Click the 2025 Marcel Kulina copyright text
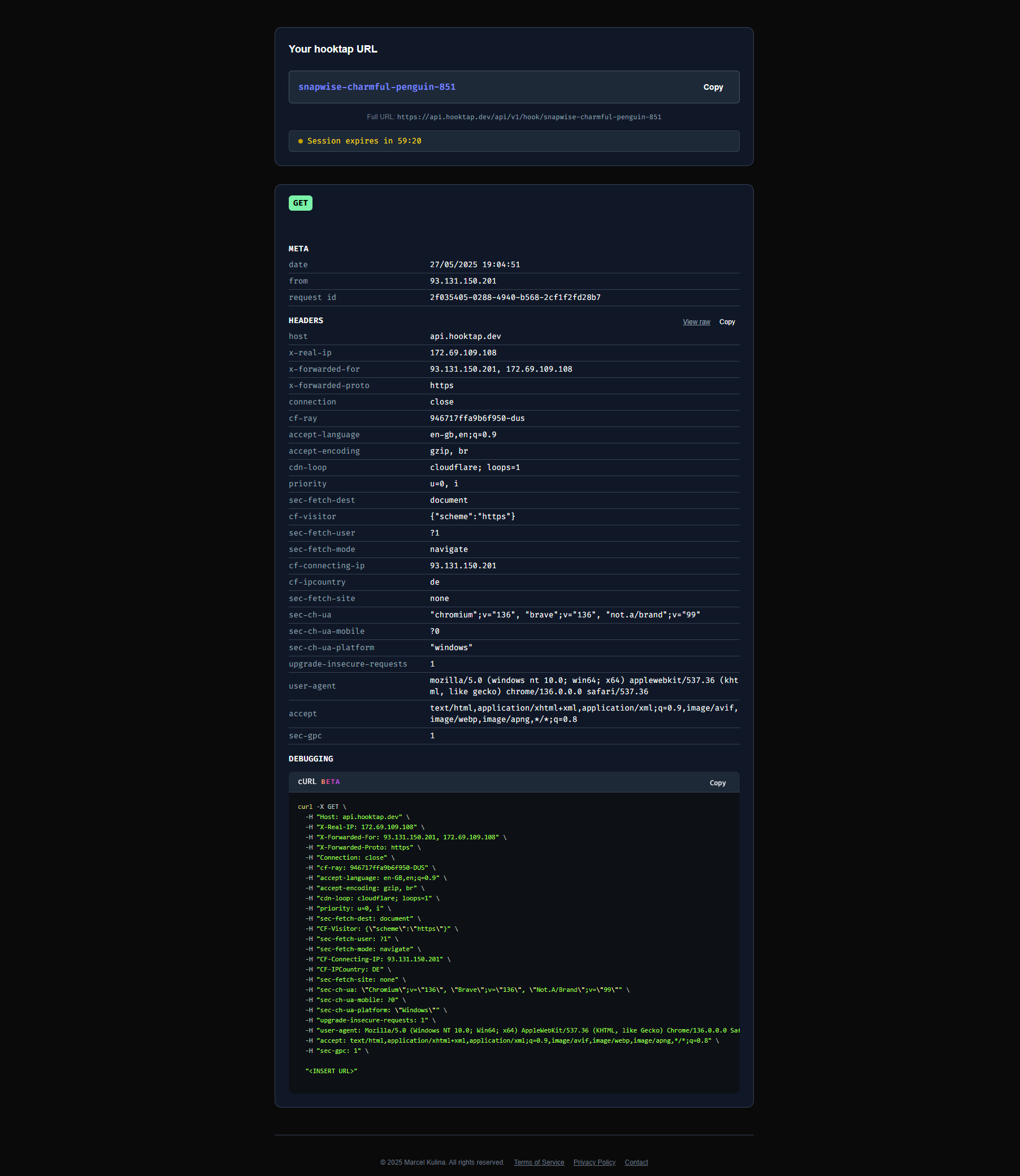This screenshot has width=1020, height=1176. point(442,1162)
